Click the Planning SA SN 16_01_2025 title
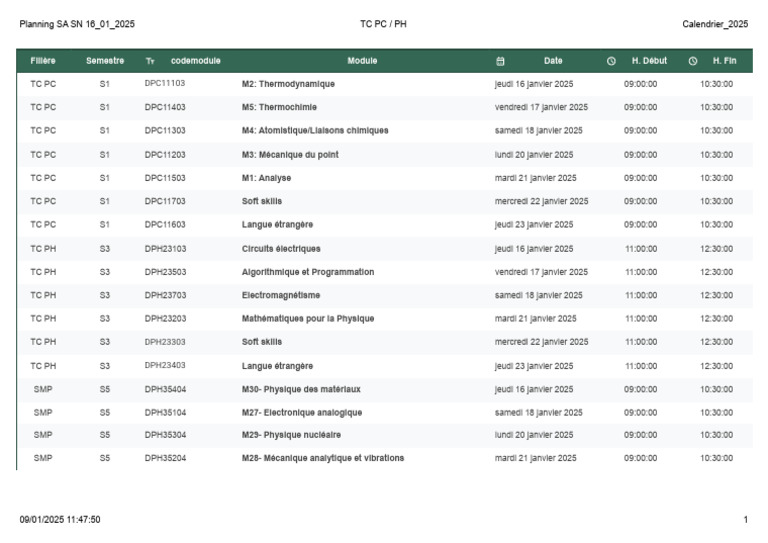The width and height of the screenshot is (768, 543). coord(77,24)
